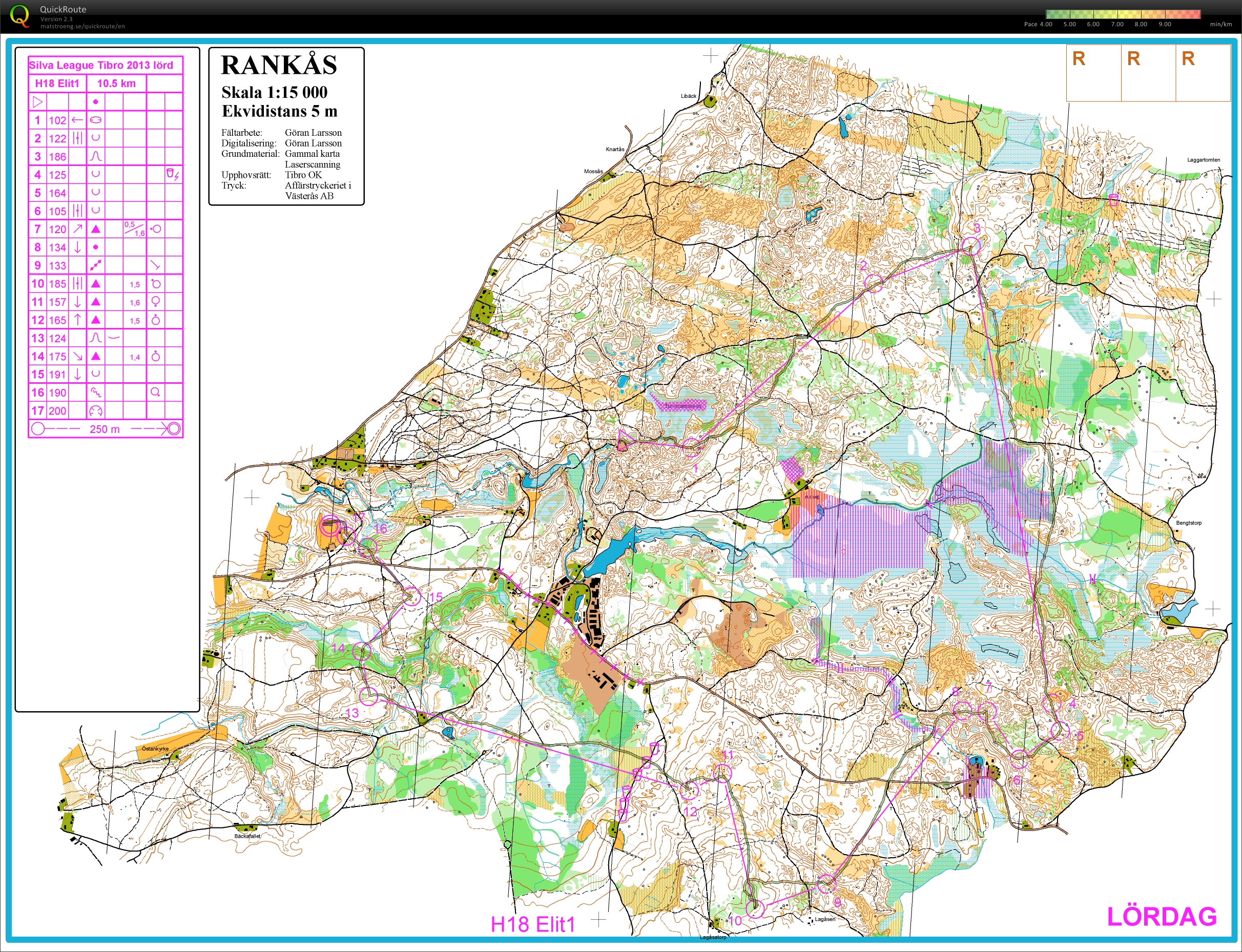Click the 'Bengtstorp' place name
The image size is (1242, 952).
point(1189,523)
